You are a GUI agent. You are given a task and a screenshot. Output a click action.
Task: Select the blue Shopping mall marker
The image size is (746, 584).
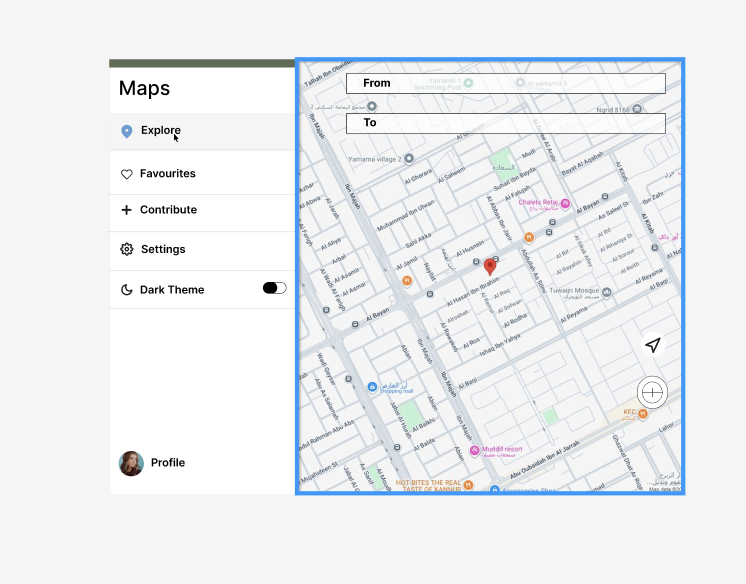pyautogui.click(x=373, y=387)
